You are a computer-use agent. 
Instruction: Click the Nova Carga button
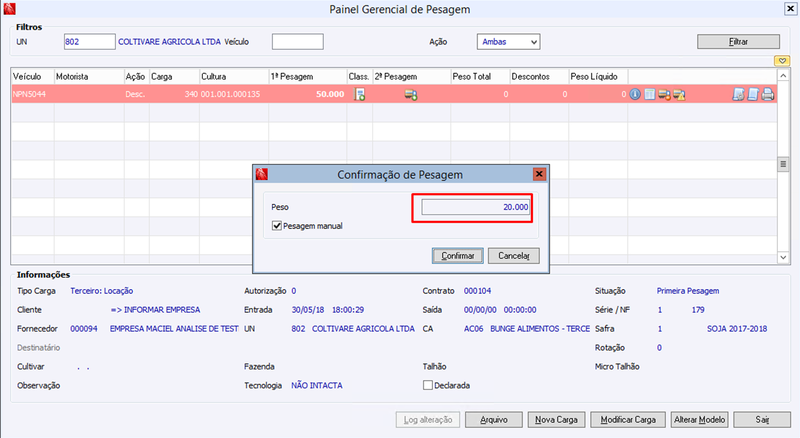(556, 420)
